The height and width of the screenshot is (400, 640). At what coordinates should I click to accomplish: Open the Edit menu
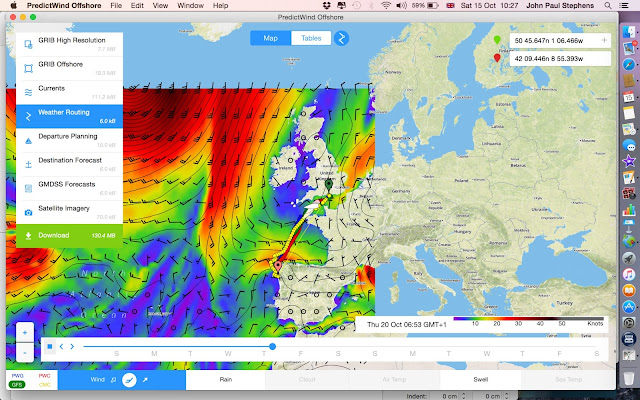(137, 6)
